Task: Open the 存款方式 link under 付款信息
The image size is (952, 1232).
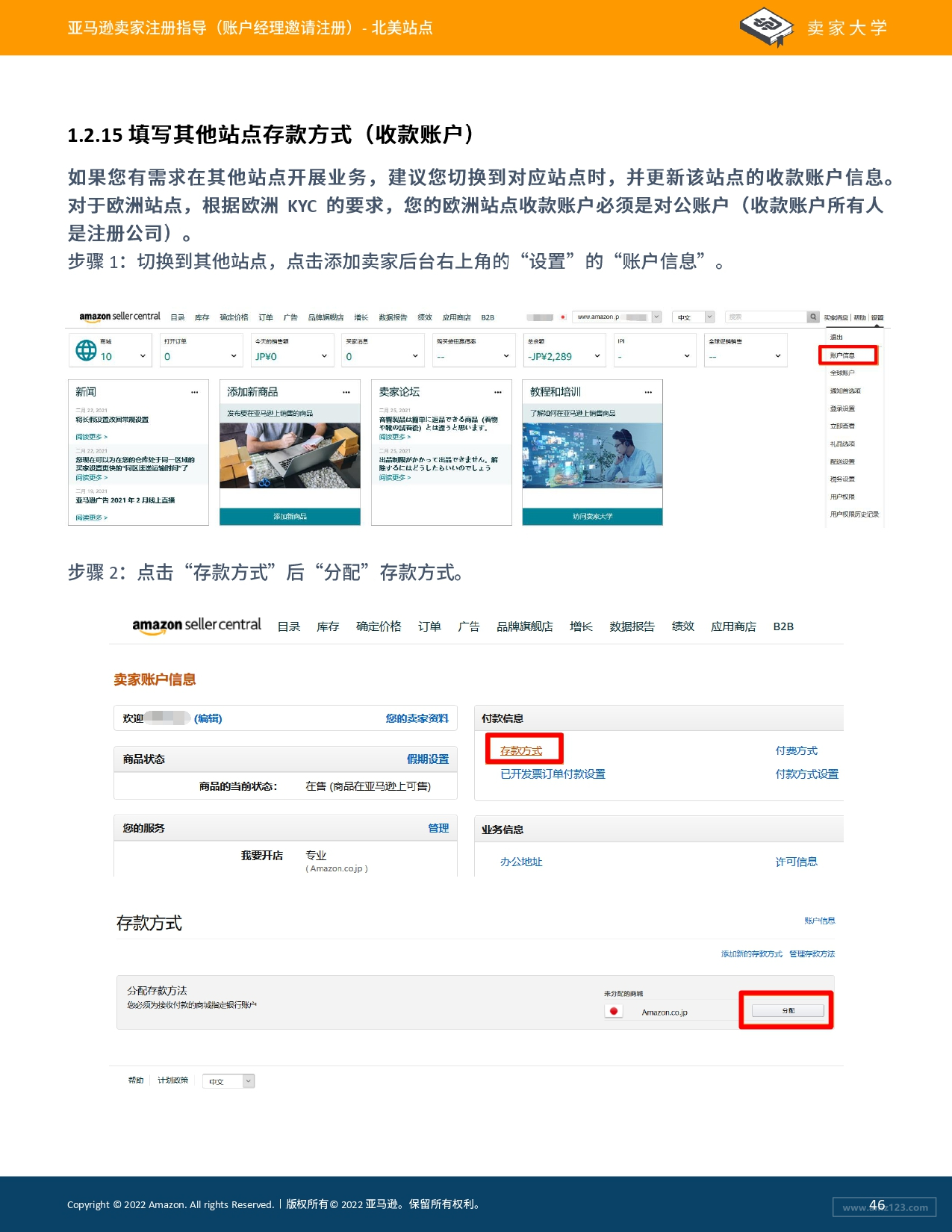Action: (521, 750)
